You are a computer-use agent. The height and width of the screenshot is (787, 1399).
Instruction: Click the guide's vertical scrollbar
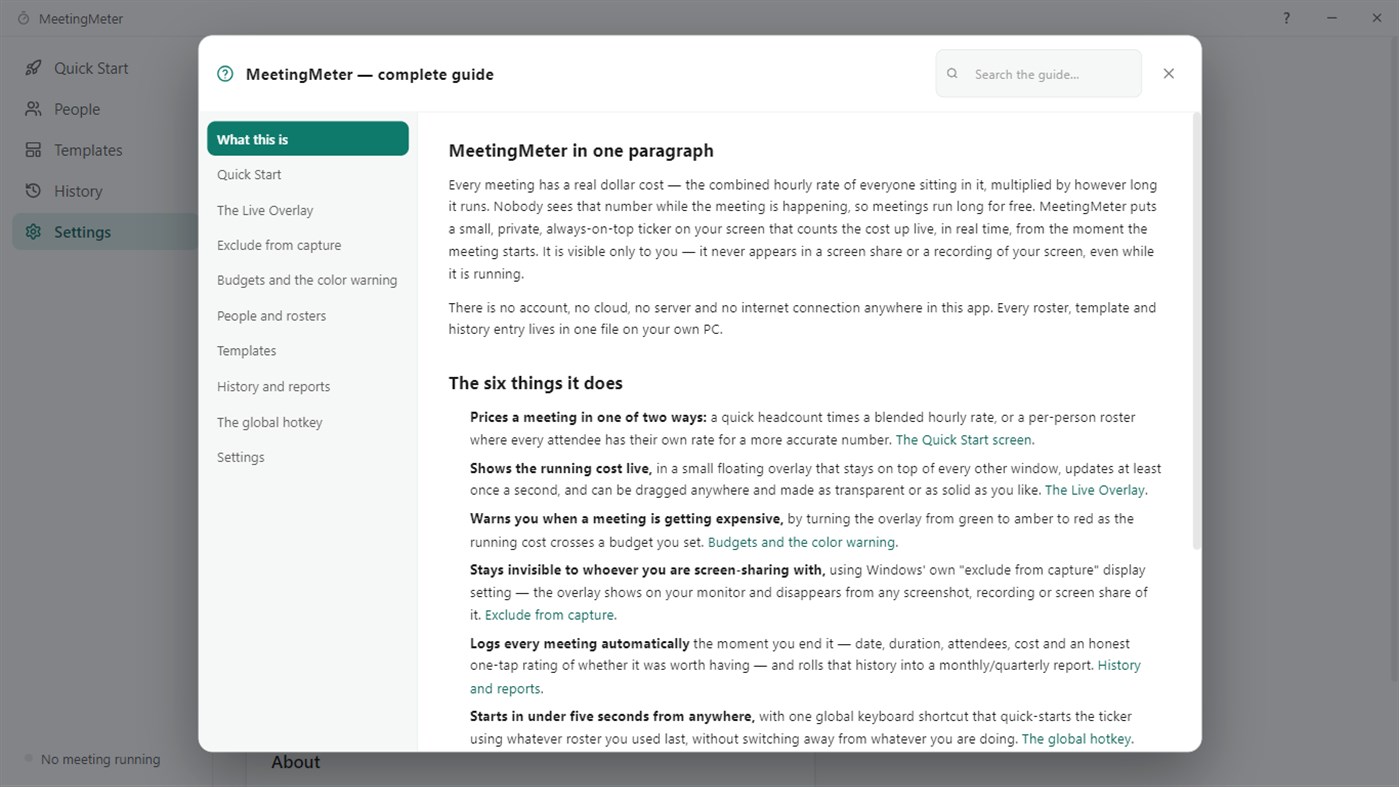[1196, 330]
